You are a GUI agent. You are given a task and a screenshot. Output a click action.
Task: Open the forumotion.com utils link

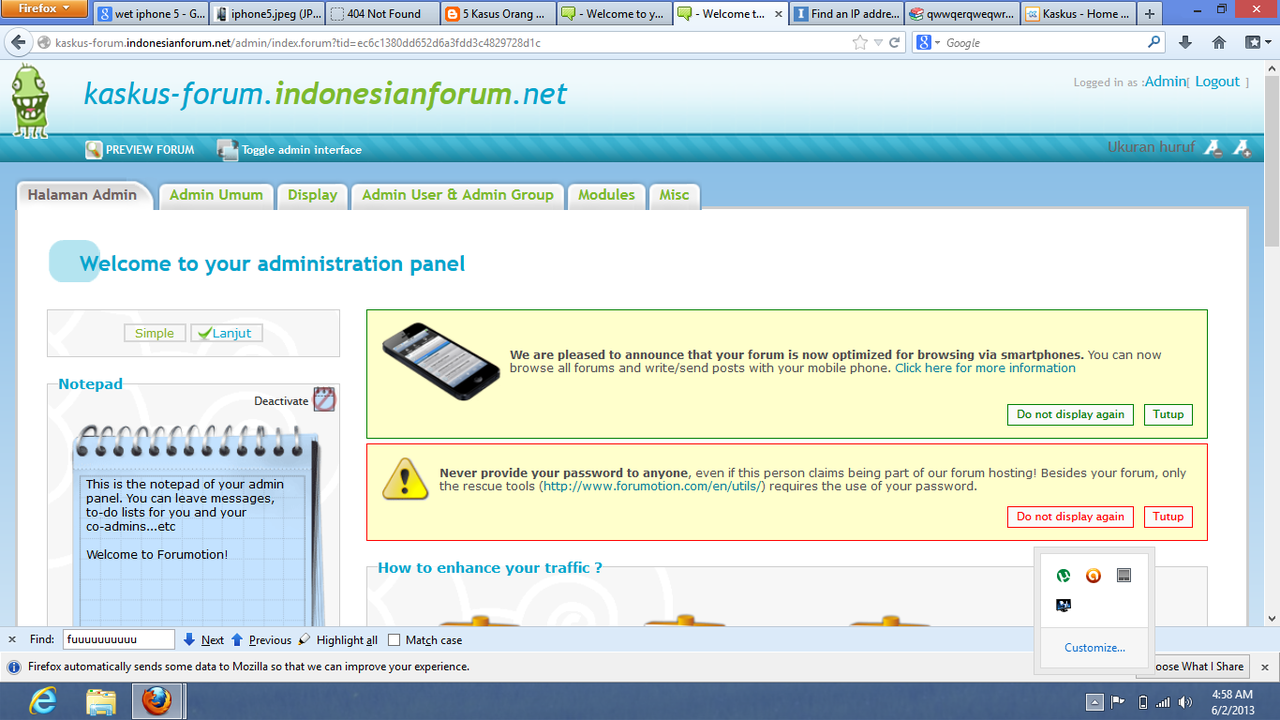tap(652, 486)
